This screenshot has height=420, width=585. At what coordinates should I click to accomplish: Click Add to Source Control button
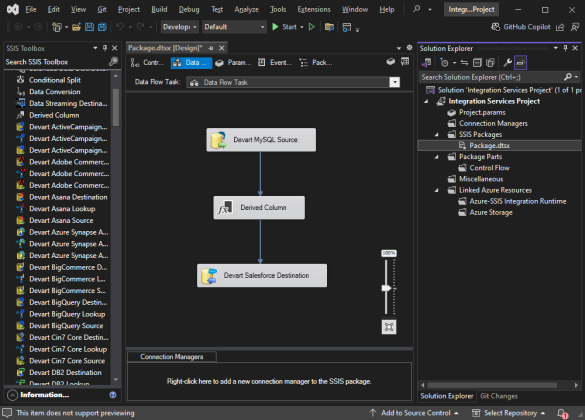[x=414, y=413]
